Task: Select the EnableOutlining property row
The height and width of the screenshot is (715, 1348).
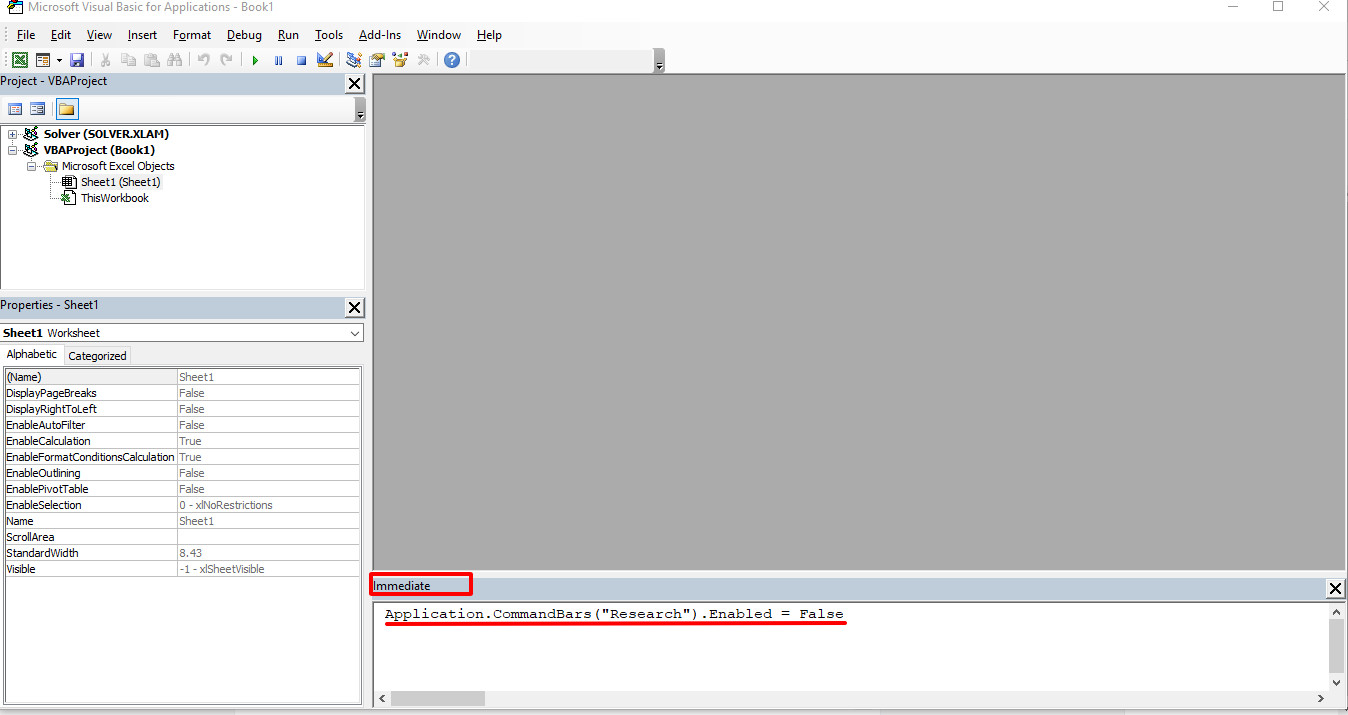Action: [182, 473]
